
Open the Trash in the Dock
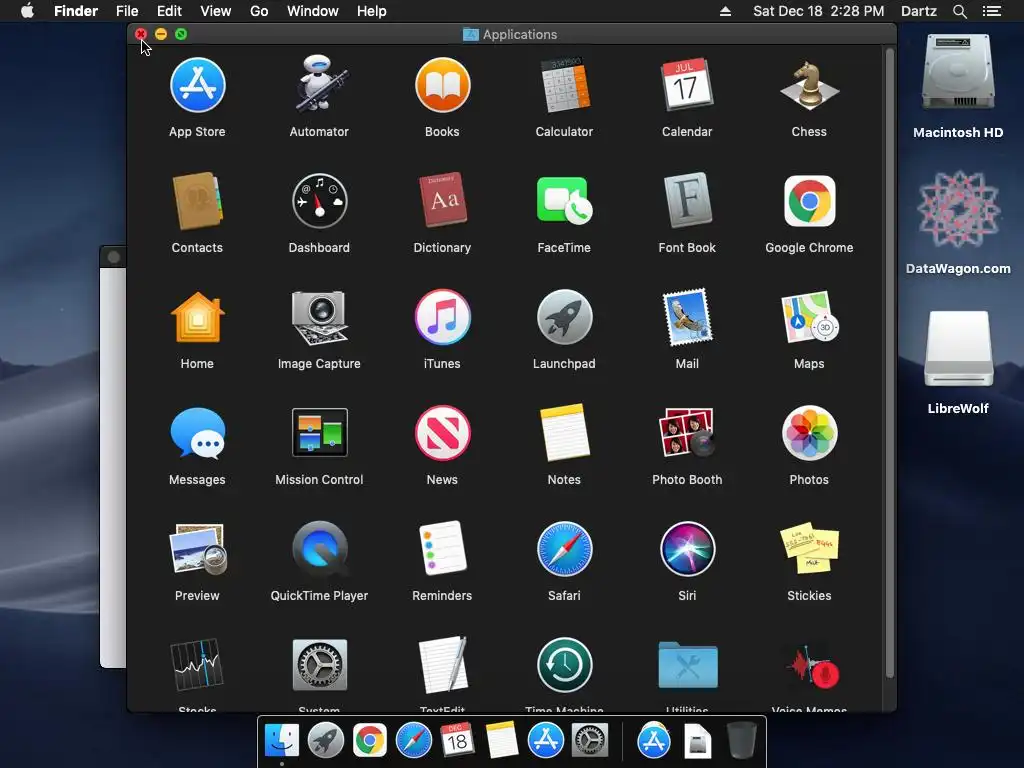(x=742, y=741)
